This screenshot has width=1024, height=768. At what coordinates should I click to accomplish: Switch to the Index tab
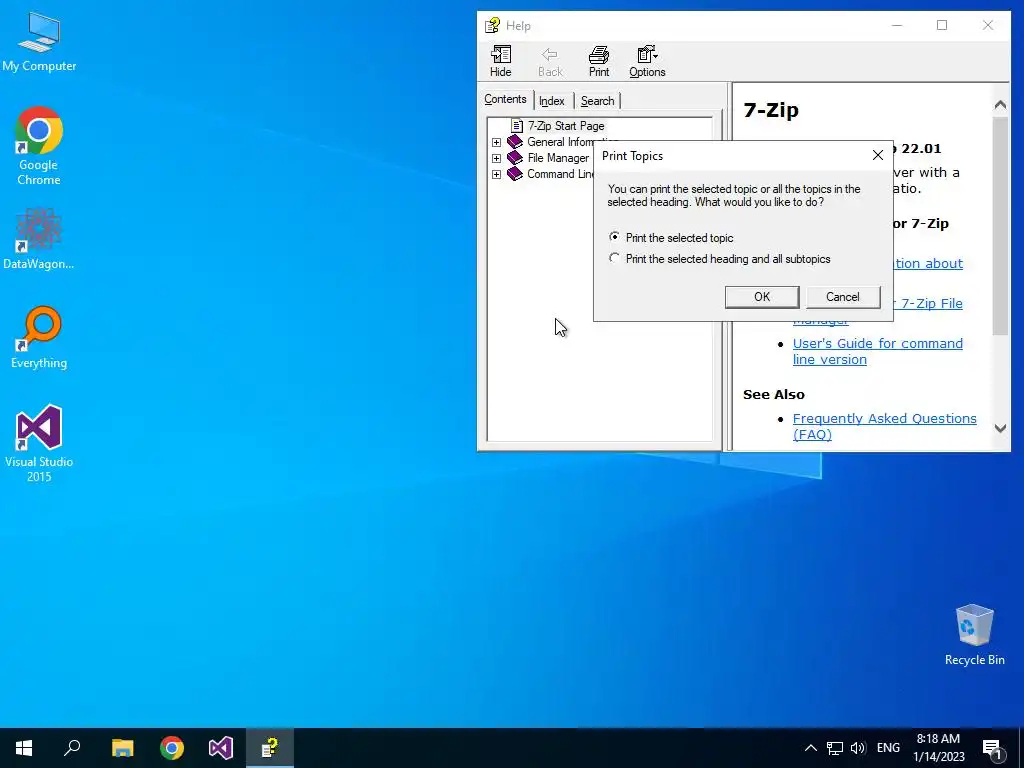552,101
